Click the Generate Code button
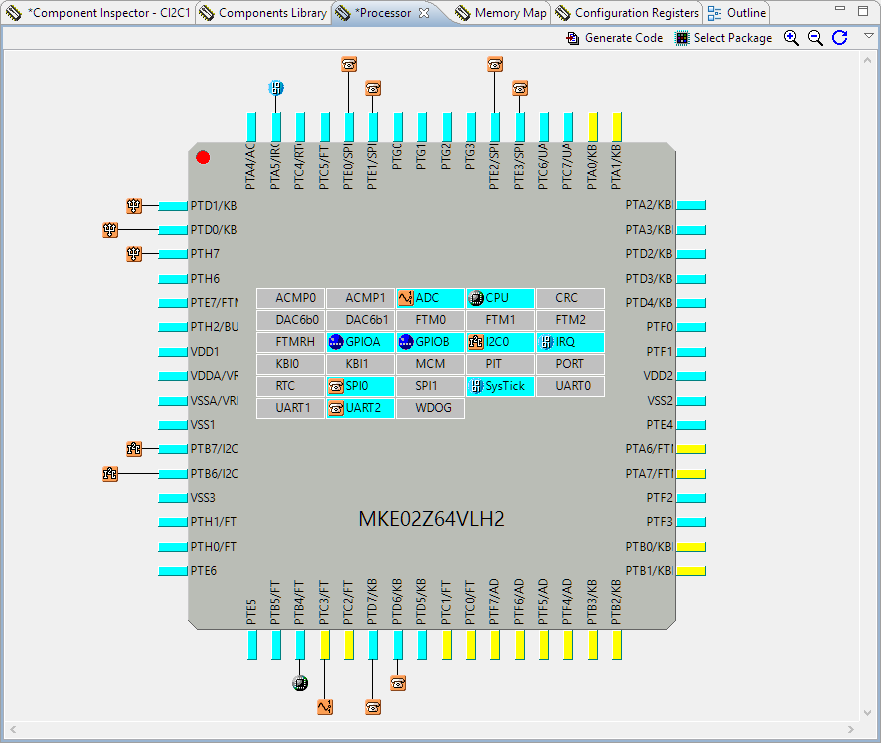Image resolution: width=881 pixels, height=743 pixels. point(614,38)
